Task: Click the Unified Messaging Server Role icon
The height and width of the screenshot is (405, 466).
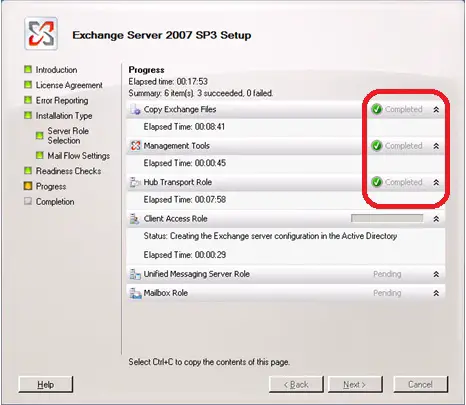Action: pos(135,274)
